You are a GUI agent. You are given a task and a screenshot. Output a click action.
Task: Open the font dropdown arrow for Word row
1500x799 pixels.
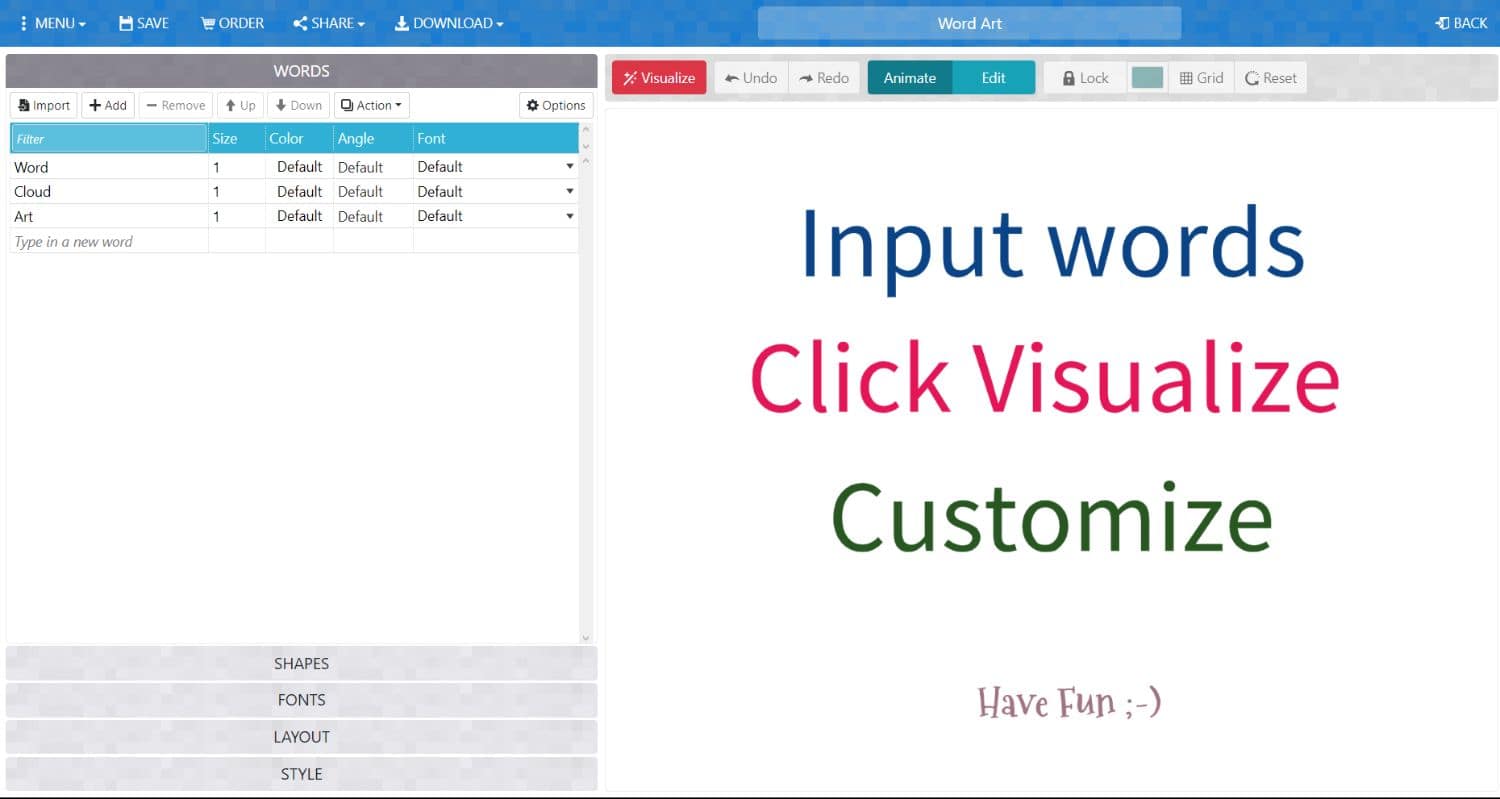pyautogui.click(x=570, y=167)
